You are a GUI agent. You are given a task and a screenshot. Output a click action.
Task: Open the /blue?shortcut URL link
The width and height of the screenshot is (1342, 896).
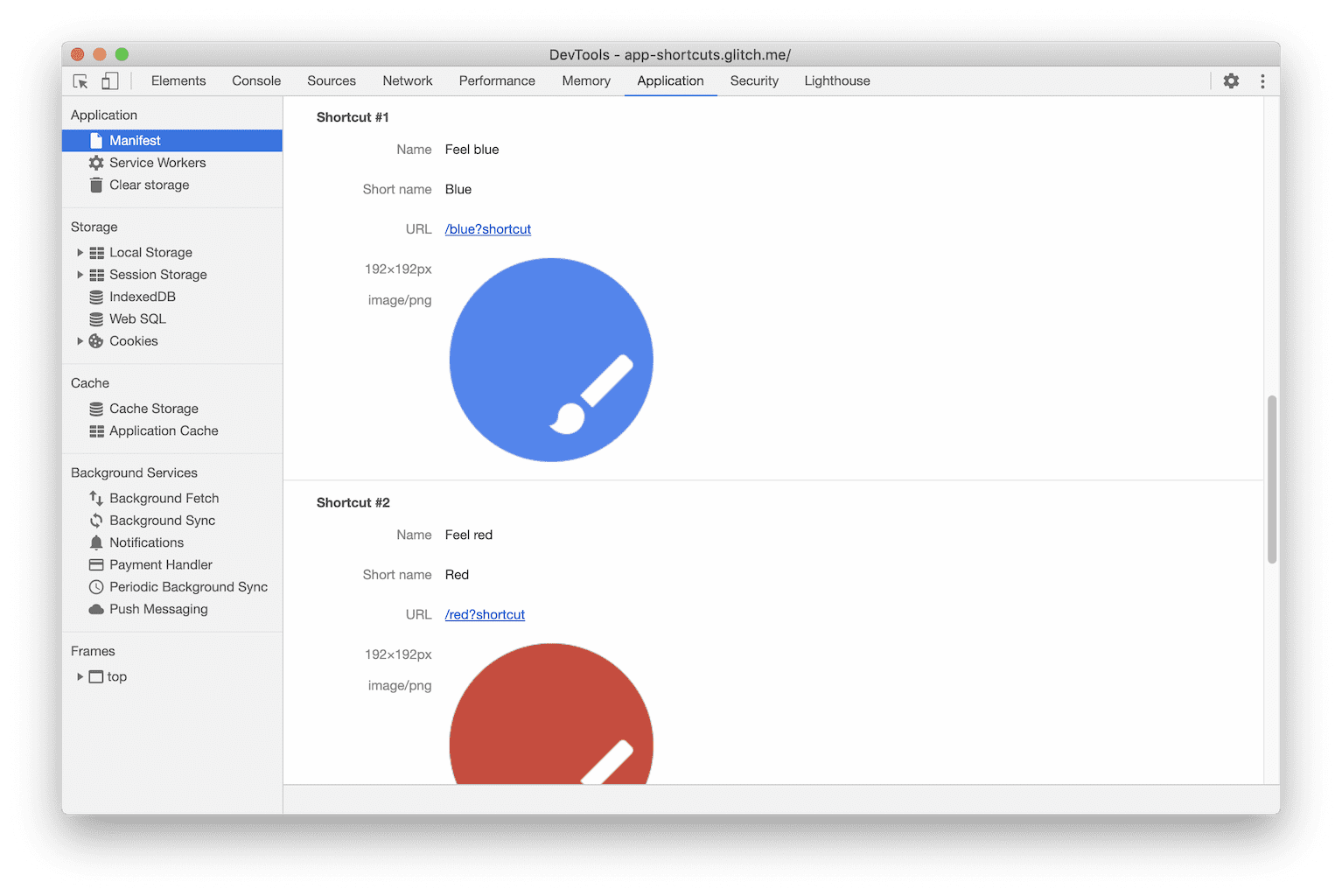[x=487, y=228]
